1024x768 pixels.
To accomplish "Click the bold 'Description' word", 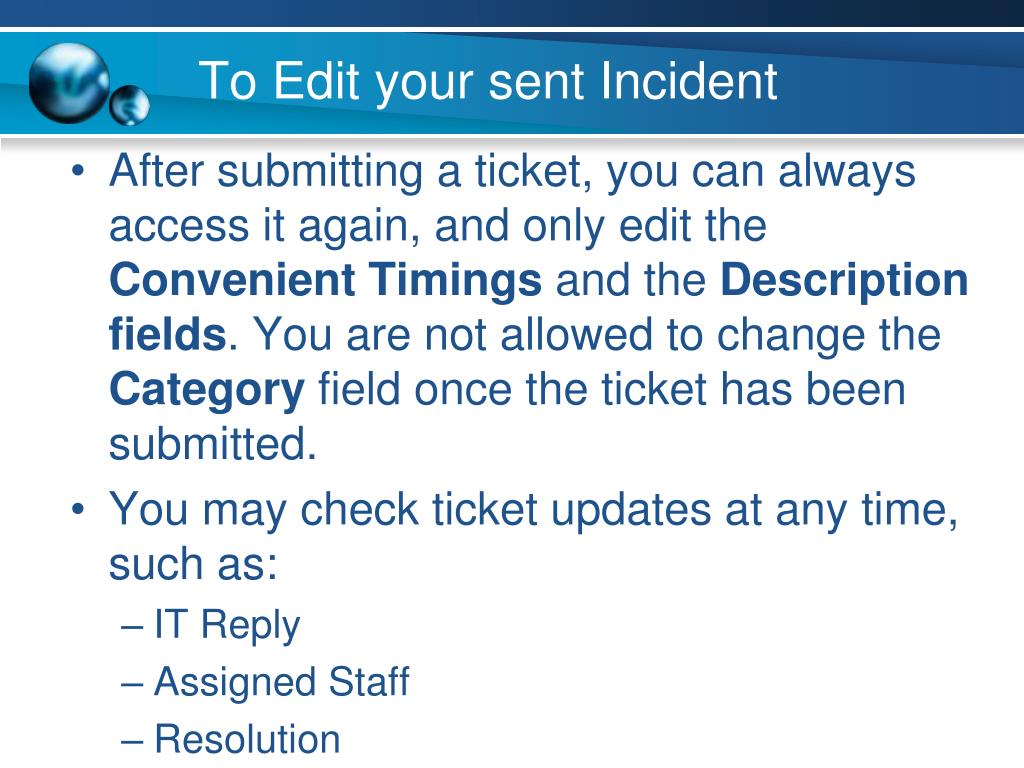I will click(844, 281).
